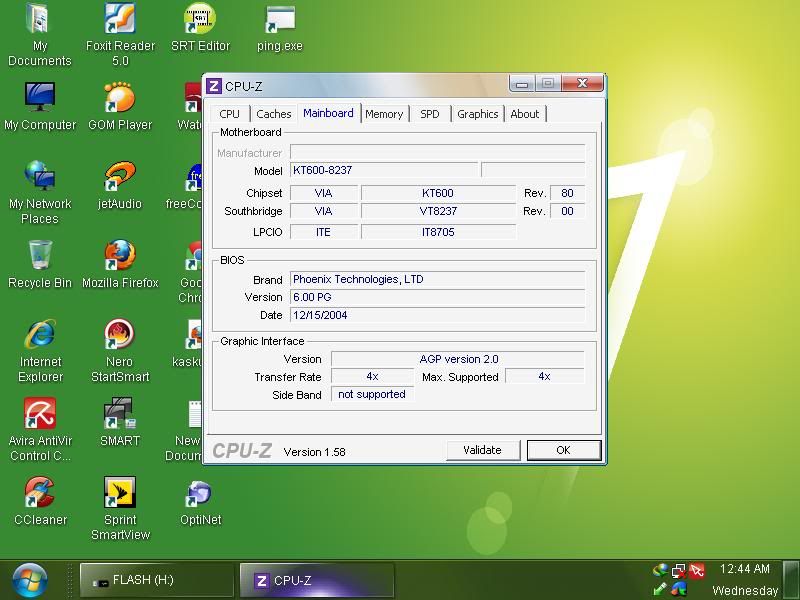Launch Nero StartSmart shortcut
The image size is (800, 600).
(120, 351)
